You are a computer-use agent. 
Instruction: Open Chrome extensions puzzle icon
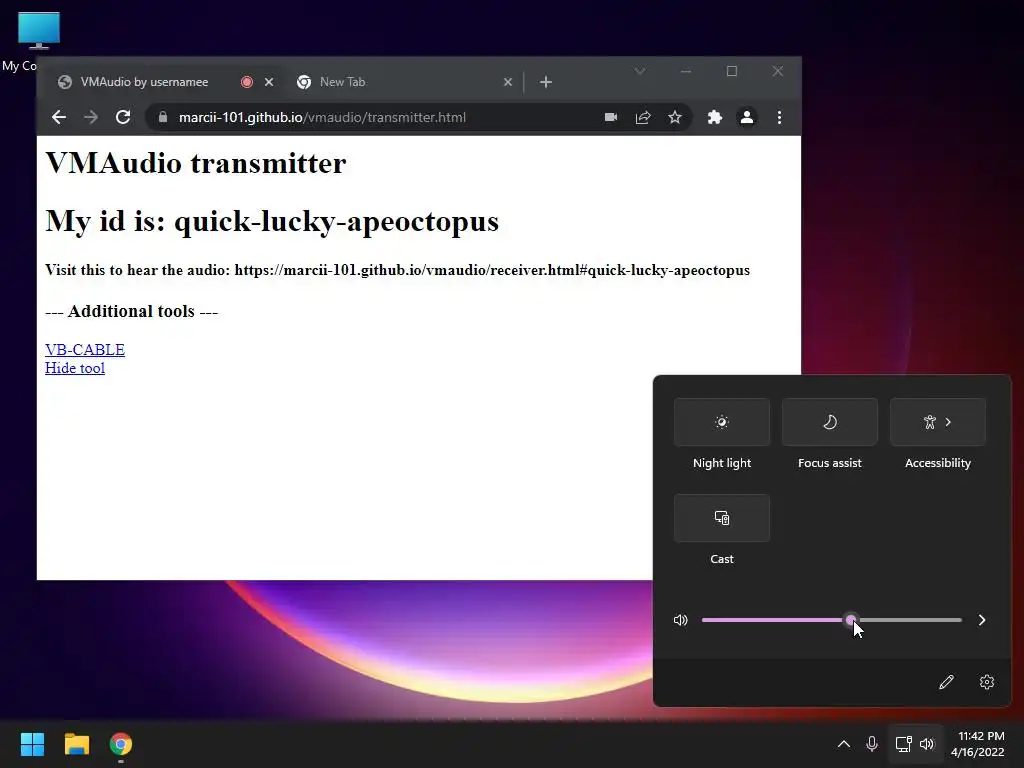click(x=714, y=118)
